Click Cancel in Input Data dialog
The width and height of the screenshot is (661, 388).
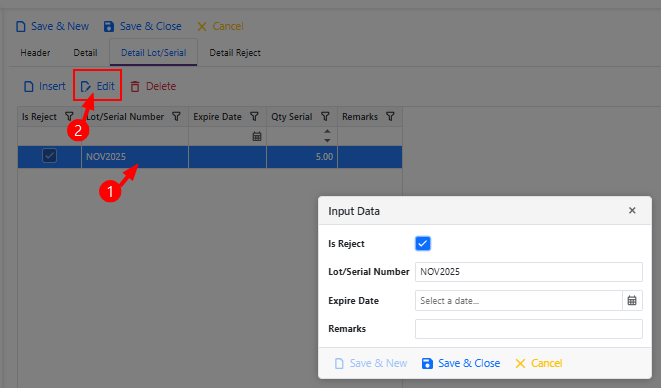click(539, 363)
